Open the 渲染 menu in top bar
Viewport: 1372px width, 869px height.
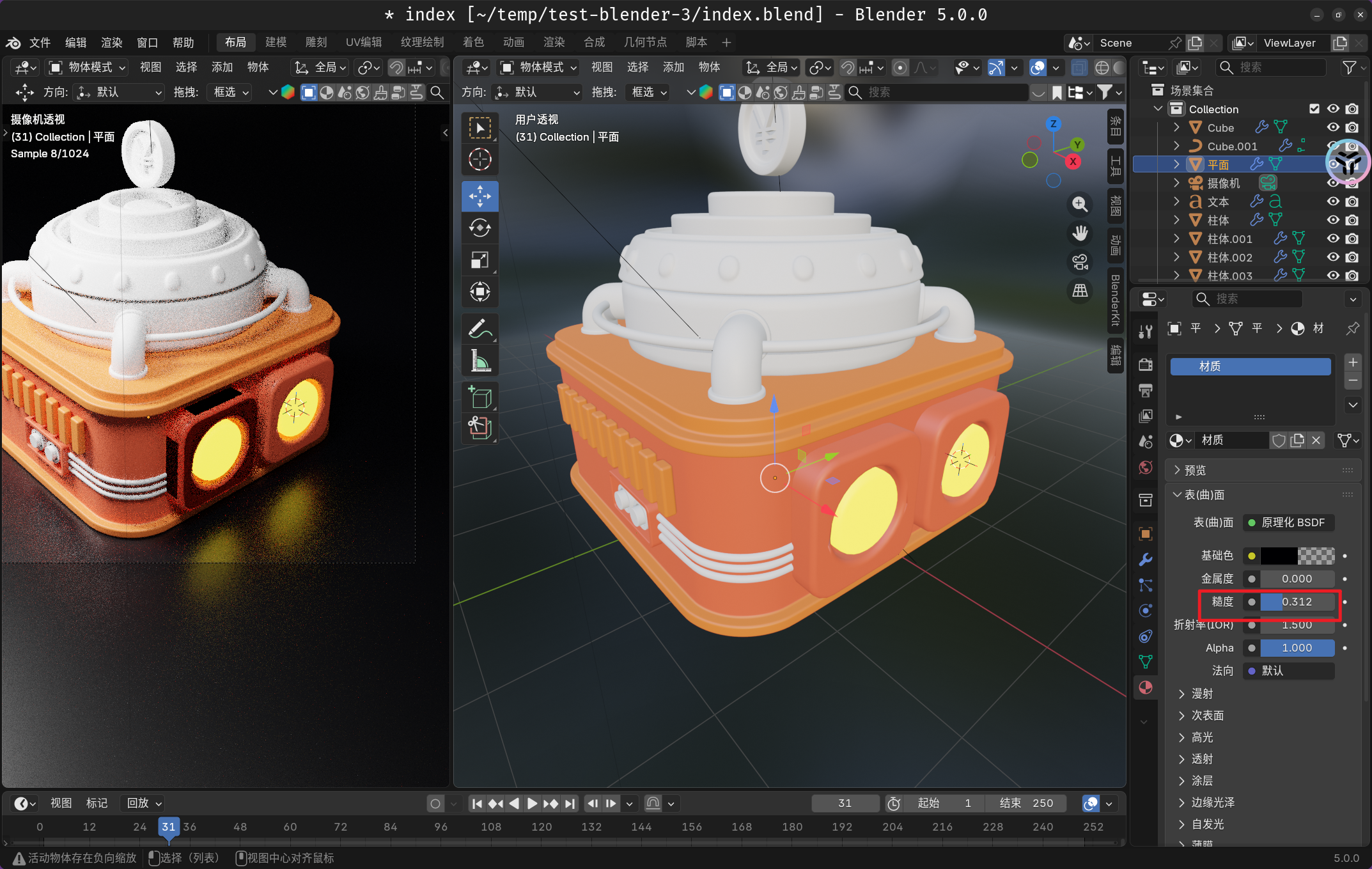[x=111, y=43]
